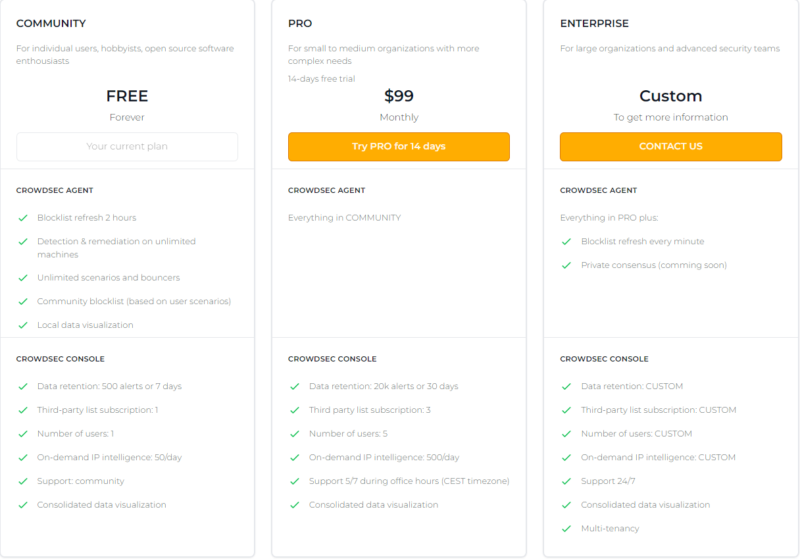Click checkmark beside Blocklist refresh 2 hours
This screenshot has height=559, width=800.
coord(22,217)
